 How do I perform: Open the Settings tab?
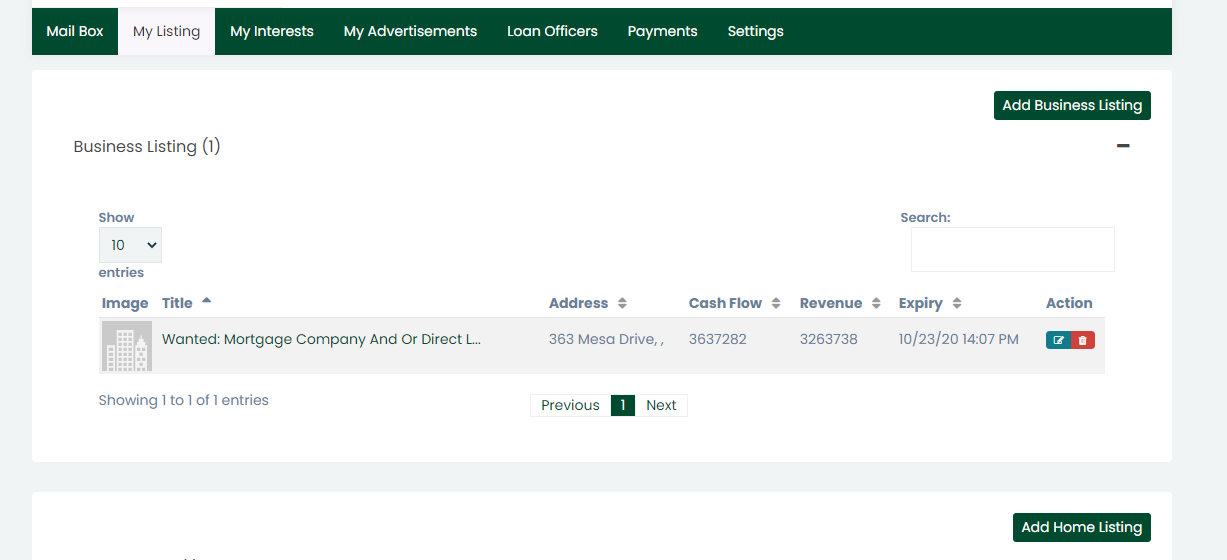click(755, 31)
